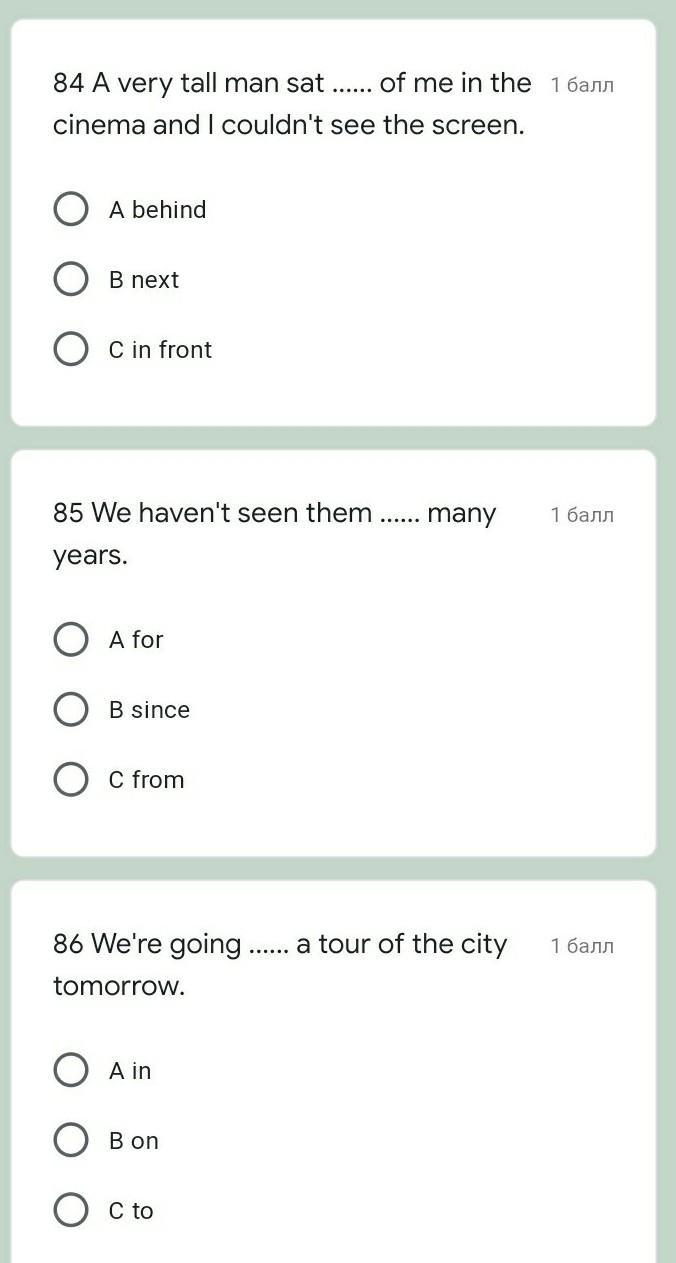Mark the 'C in front' radio circle
Screen dimensions: 676x1263
tap(70, 349)
